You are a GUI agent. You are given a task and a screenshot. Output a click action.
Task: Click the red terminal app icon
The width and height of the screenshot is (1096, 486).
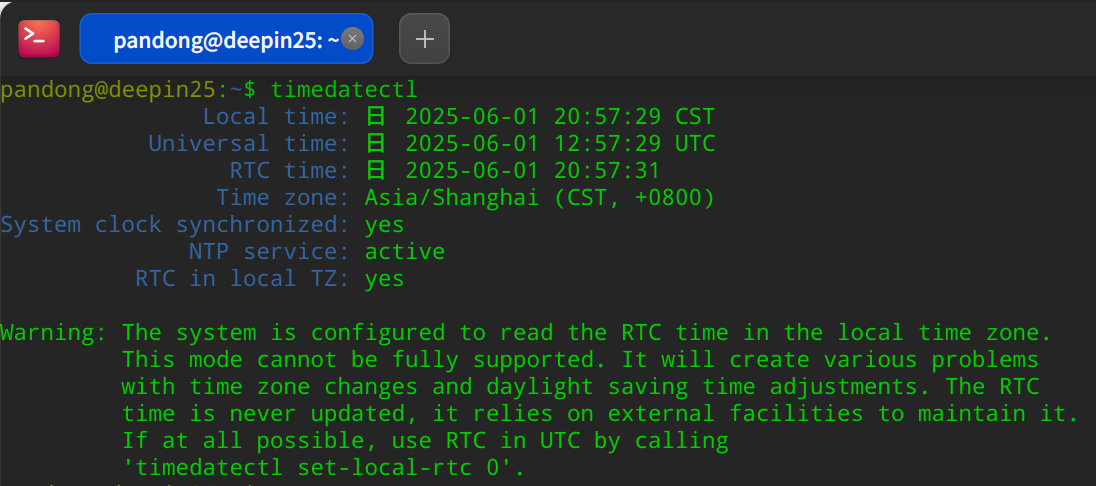point(39,39)
